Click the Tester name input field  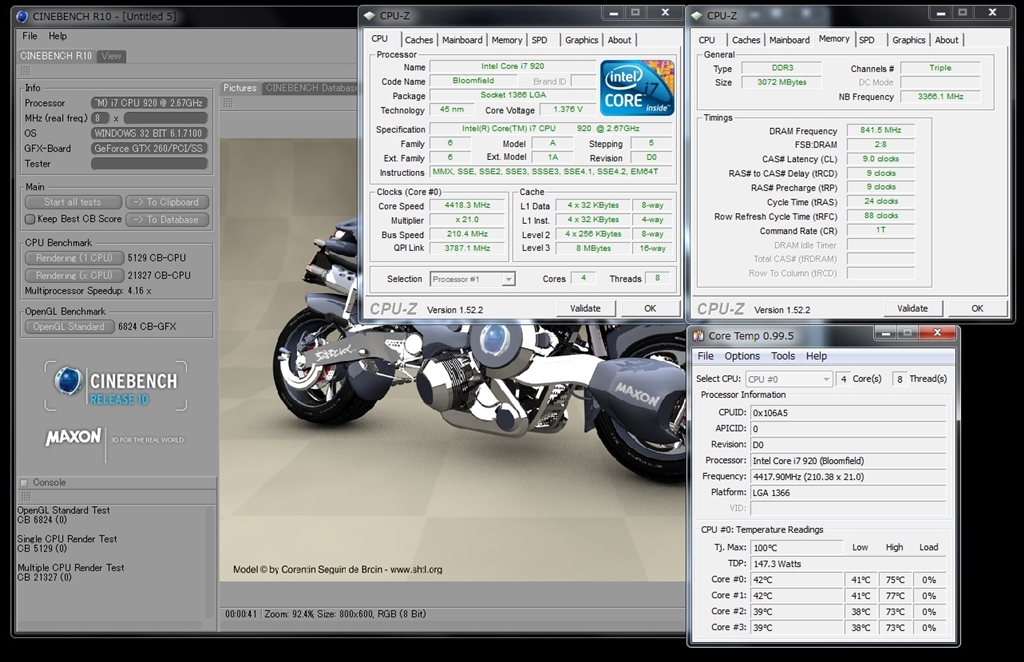coord(149,163)
